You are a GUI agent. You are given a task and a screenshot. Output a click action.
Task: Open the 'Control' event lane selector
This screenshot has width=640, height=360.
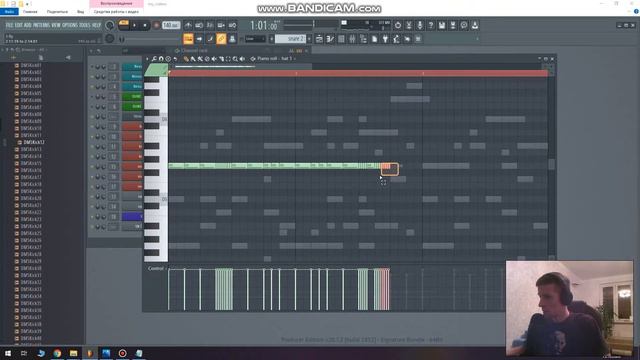click(156, 269)
